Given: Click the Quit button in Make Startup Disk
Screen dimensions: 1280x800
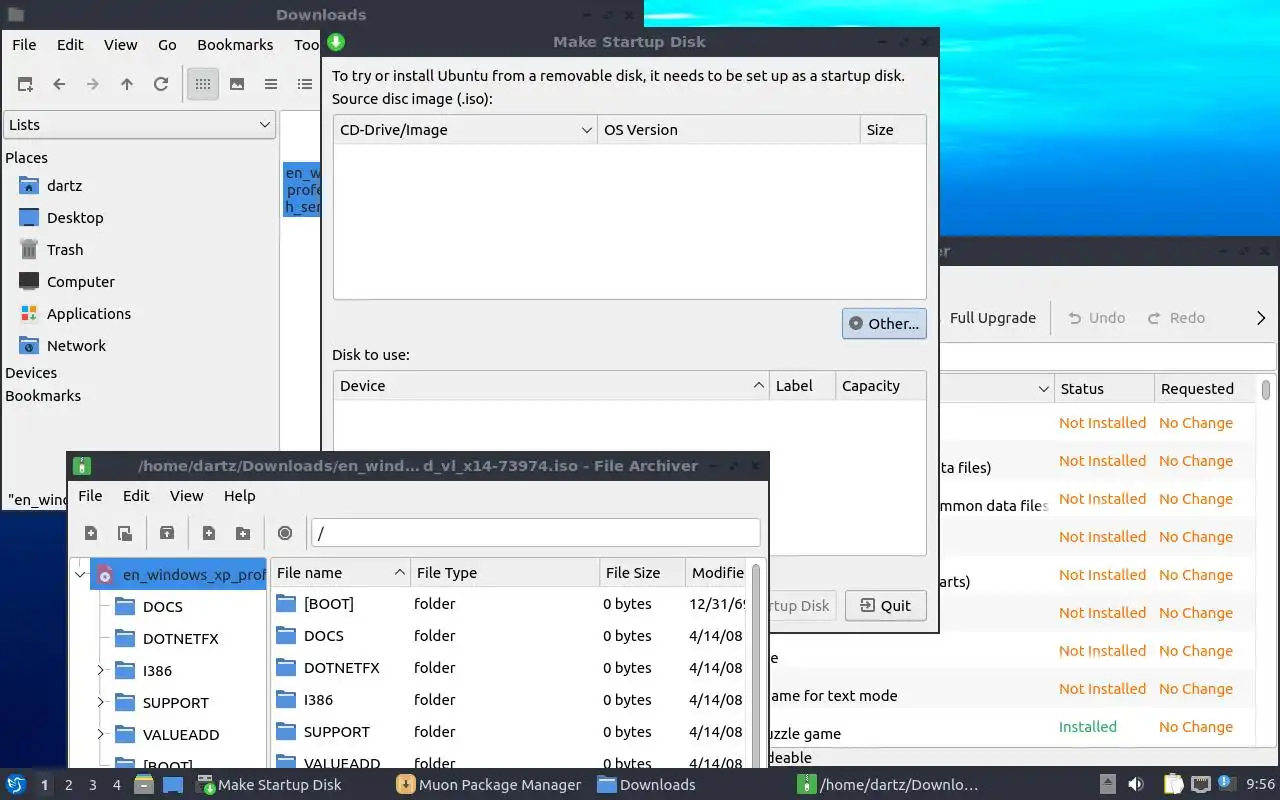Looking at the screenshot, I should [885, 605].
